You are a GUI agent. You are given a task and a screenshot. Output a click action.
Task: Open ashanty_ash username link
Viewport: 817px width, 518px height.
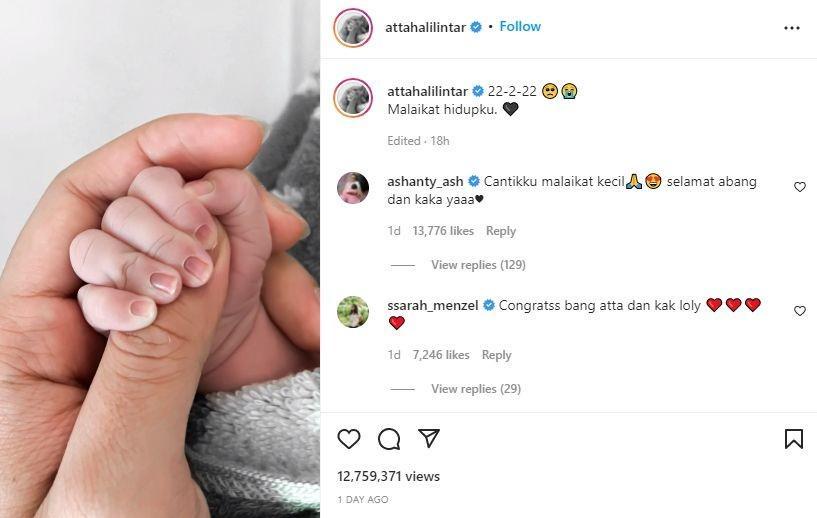pyautogui.click(x=425, y=181)
